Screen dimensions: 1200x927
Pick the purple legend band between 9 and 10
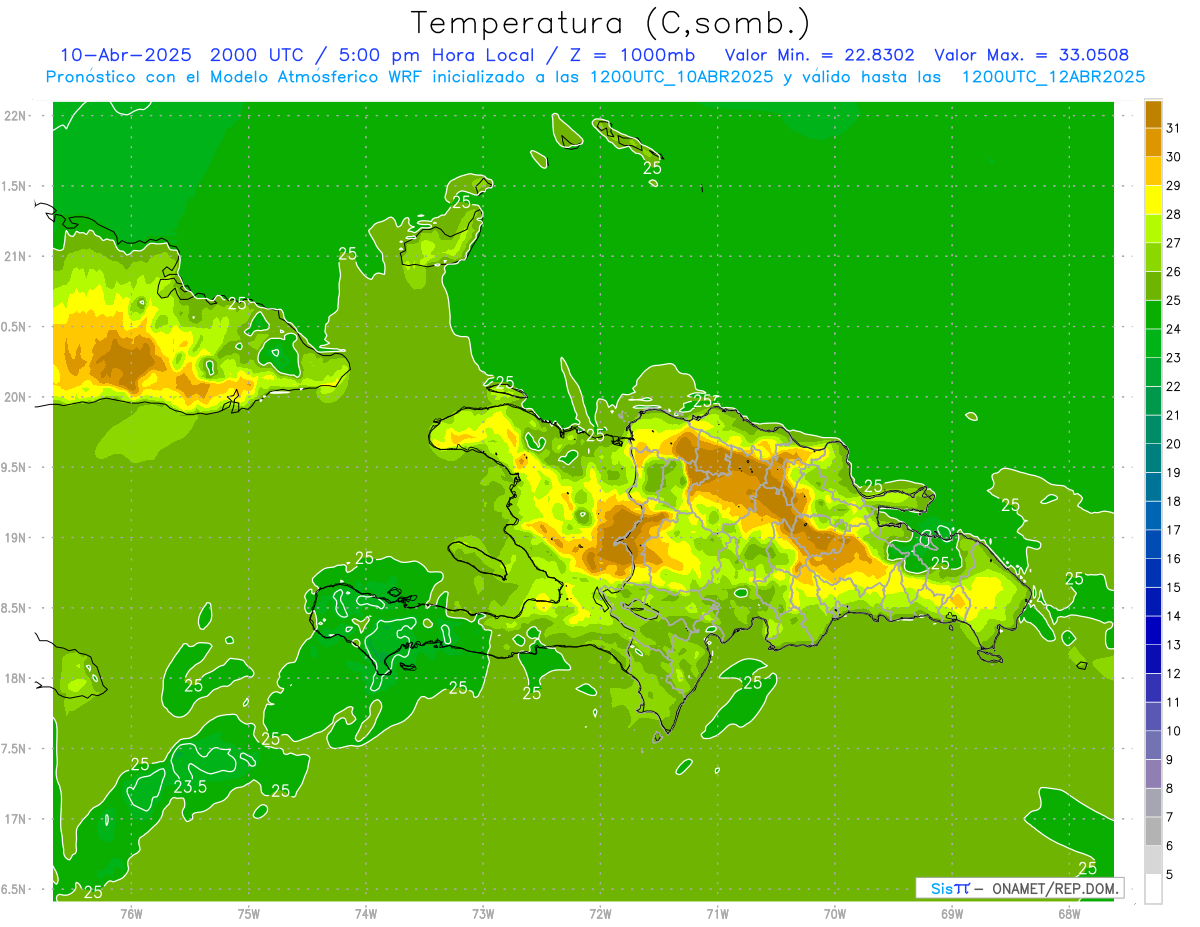tap(1153, 745)
